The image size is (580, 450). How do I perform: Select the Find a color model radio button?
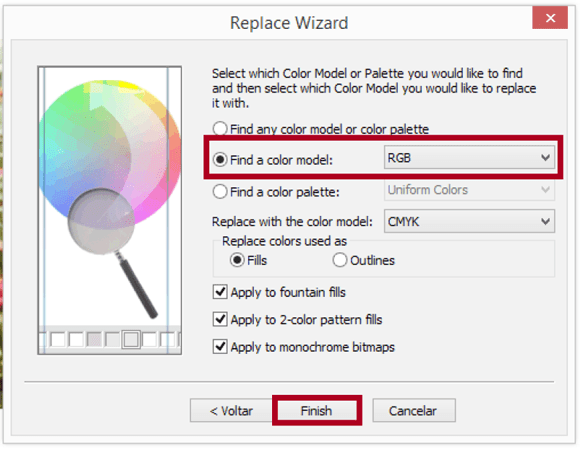220,160
